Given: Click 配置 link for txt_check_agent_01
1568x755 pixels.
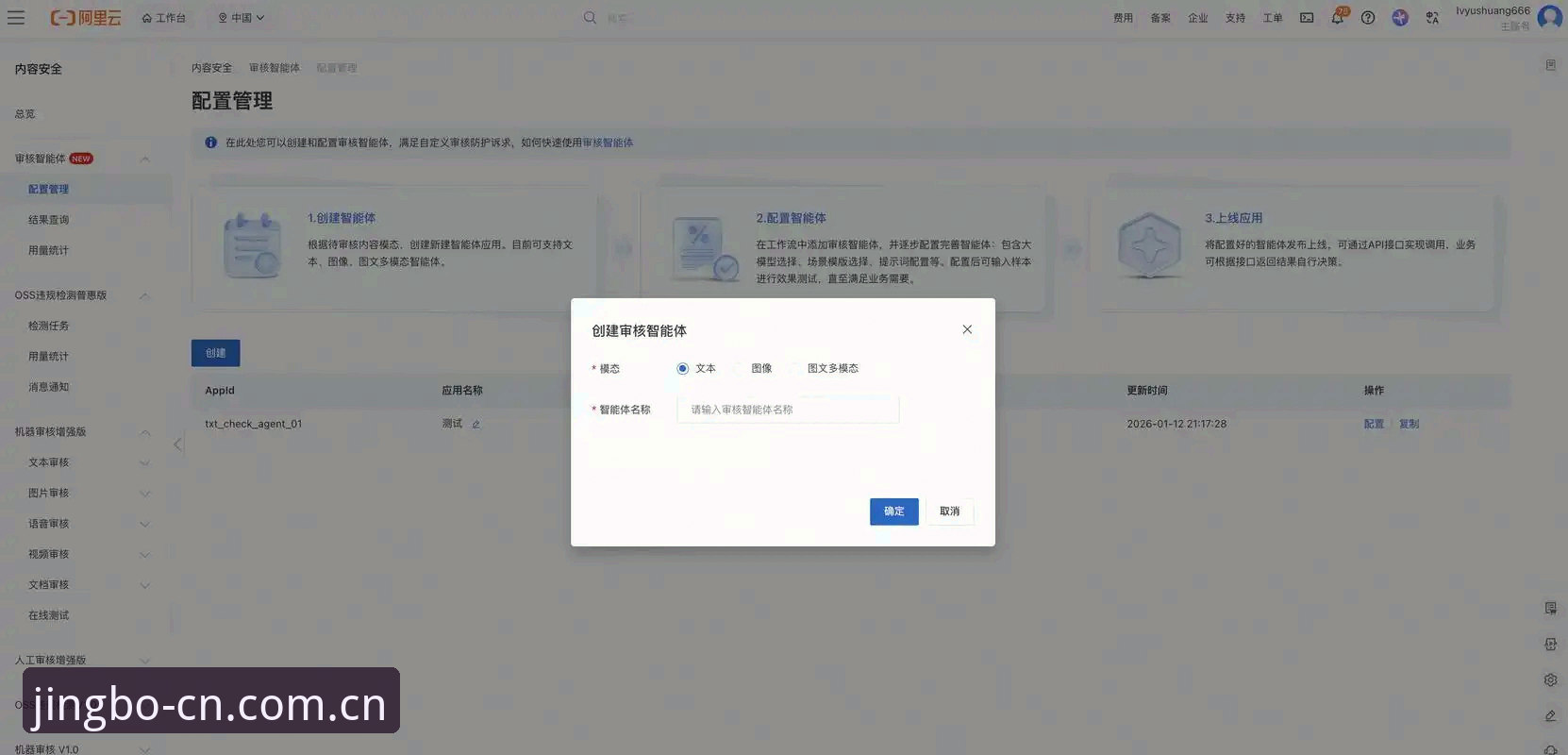Looking at the screenshot, I should coord(1374,424).
